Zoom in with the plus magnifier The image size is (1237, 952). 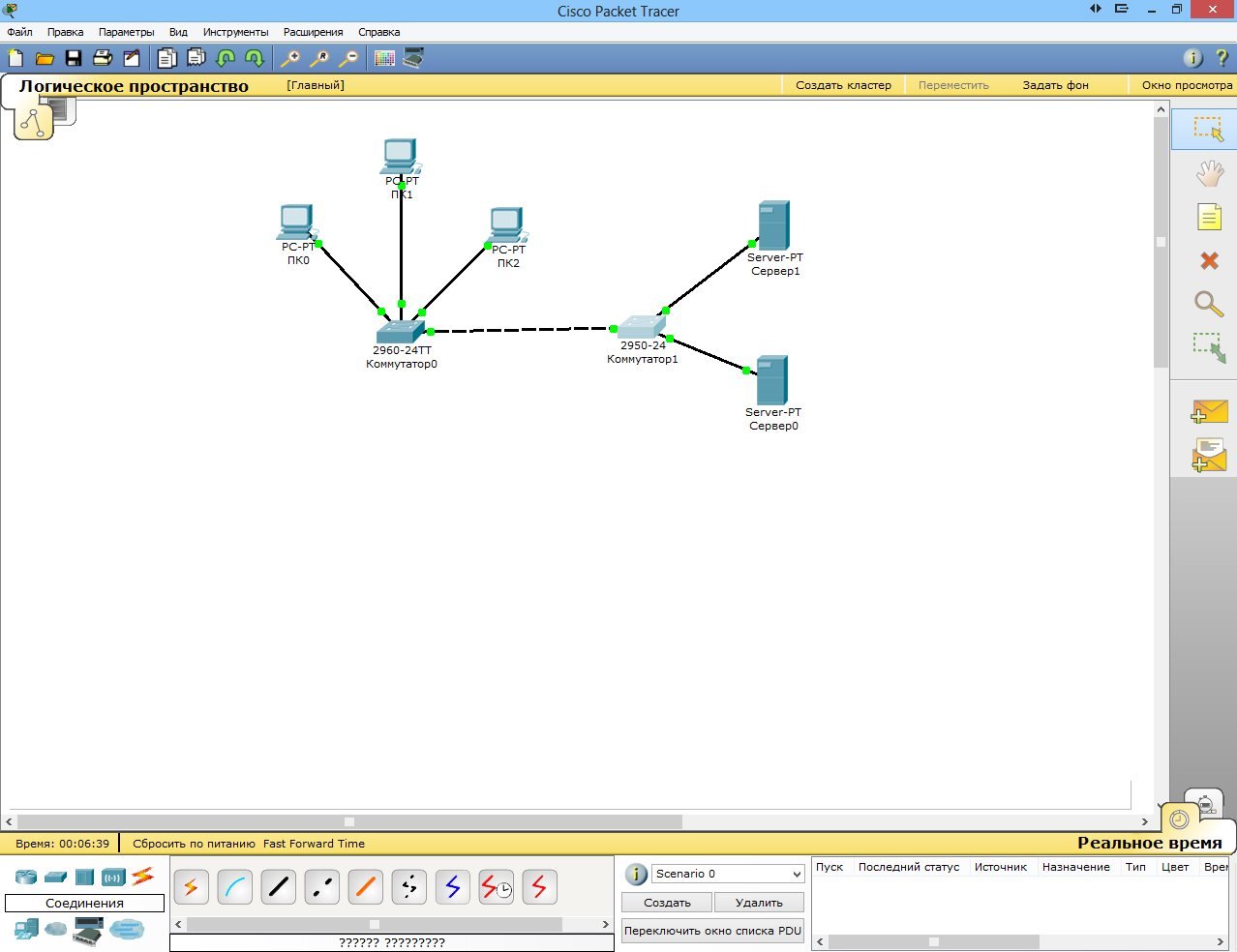coord(289,58)
